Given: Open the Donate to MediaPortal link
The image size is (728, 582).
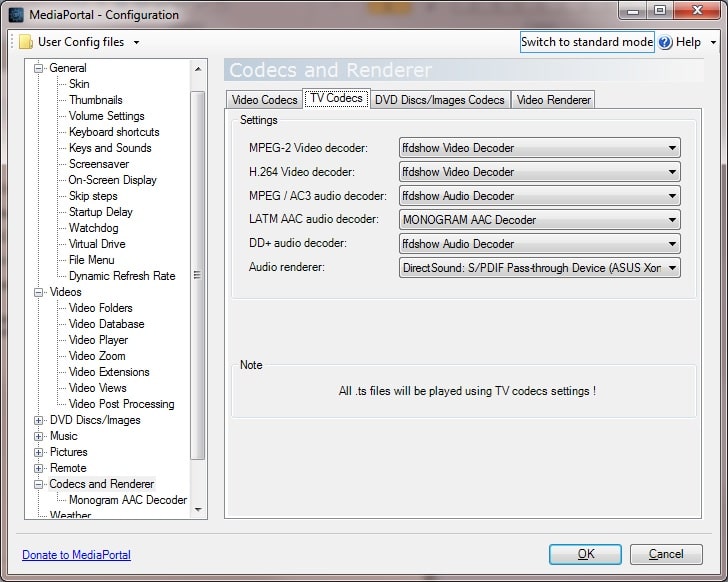Looking at the screenshot, I should pyautogui.click(x=77, y=555).
